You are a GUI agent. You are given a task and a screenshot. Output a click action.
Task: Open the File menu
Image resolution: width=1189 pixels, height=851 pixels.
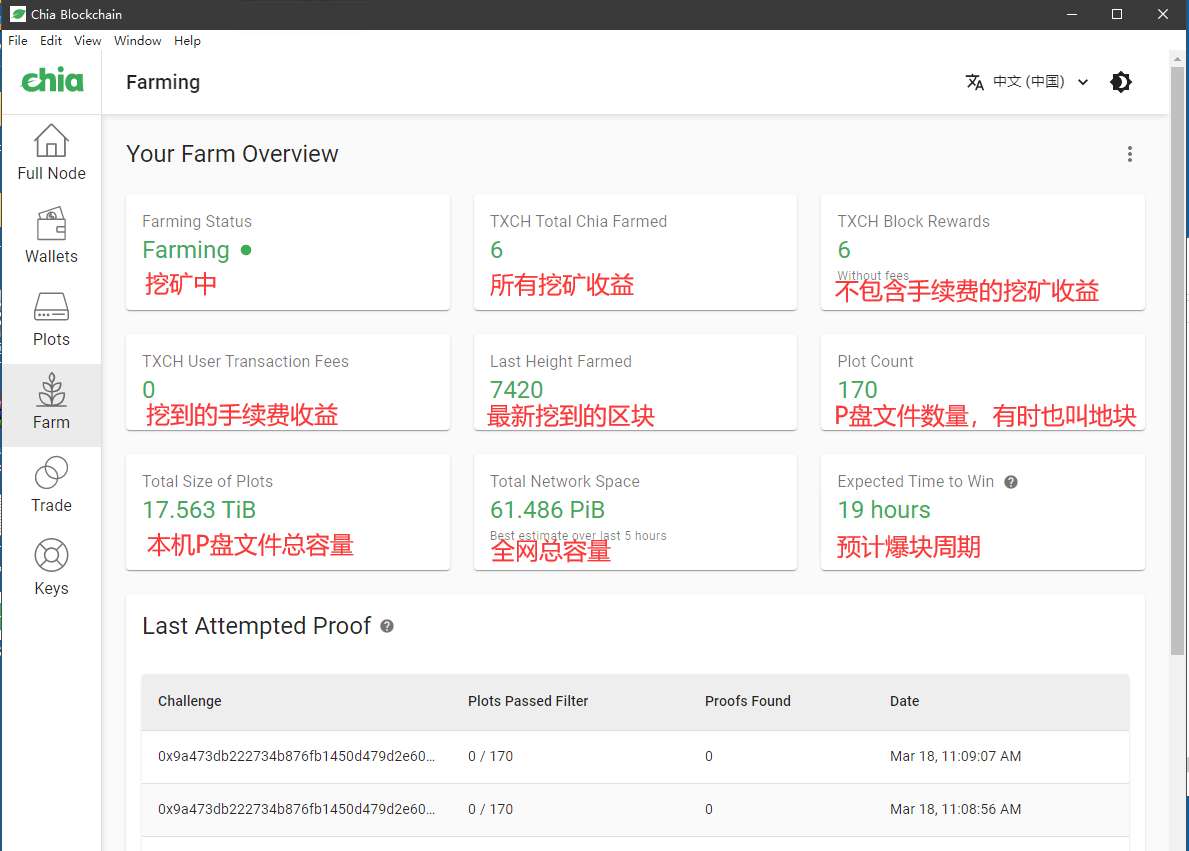[x=17, y=41]
